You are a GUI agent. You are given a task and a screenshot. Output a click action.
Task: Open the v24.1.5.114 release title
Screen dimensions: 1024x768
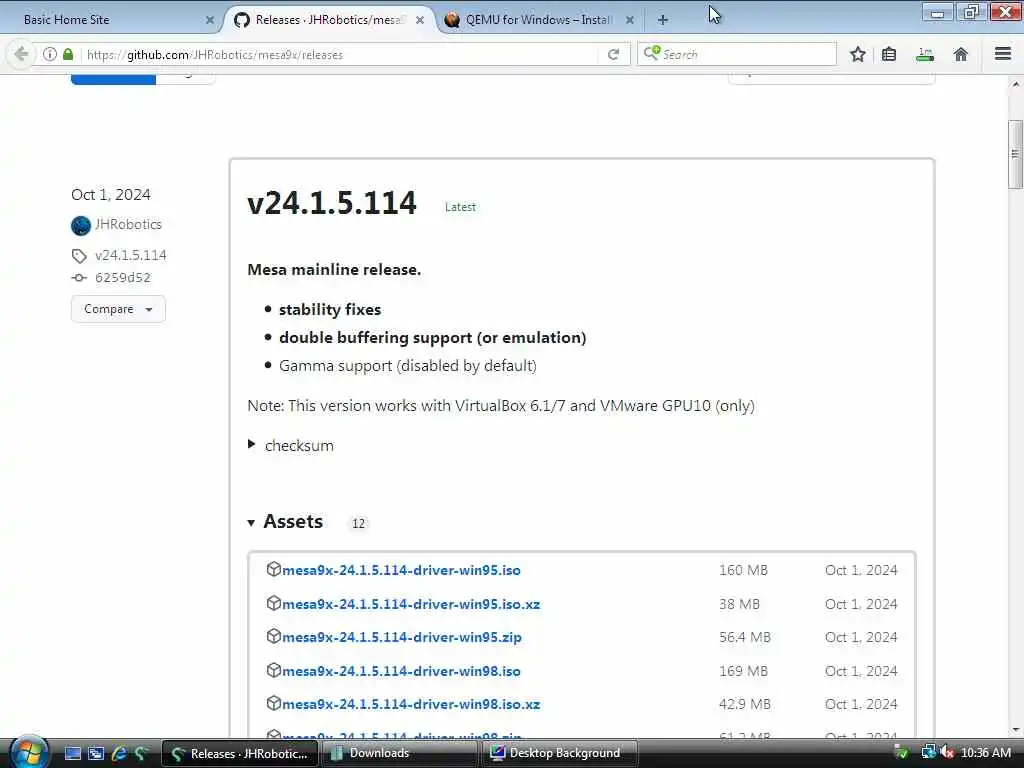pyautogui.click(x=332, y=202)
